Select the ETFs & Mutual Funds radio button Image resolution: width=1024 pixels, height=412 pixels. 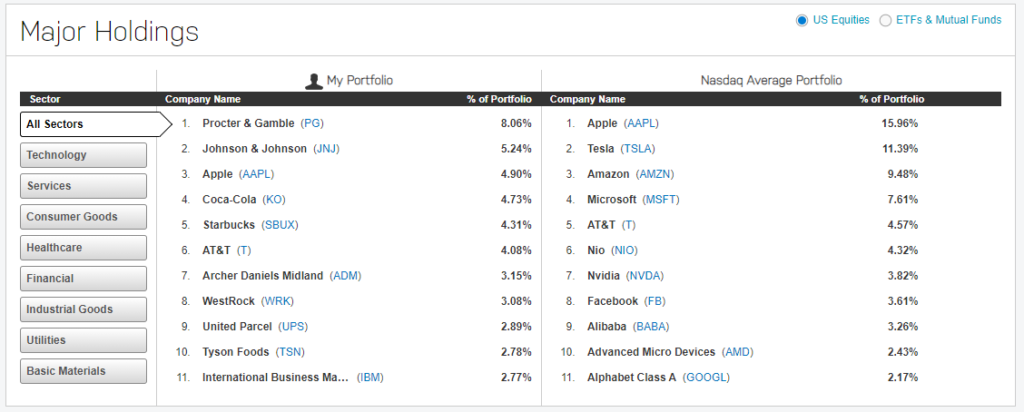[x=885, y=21]
